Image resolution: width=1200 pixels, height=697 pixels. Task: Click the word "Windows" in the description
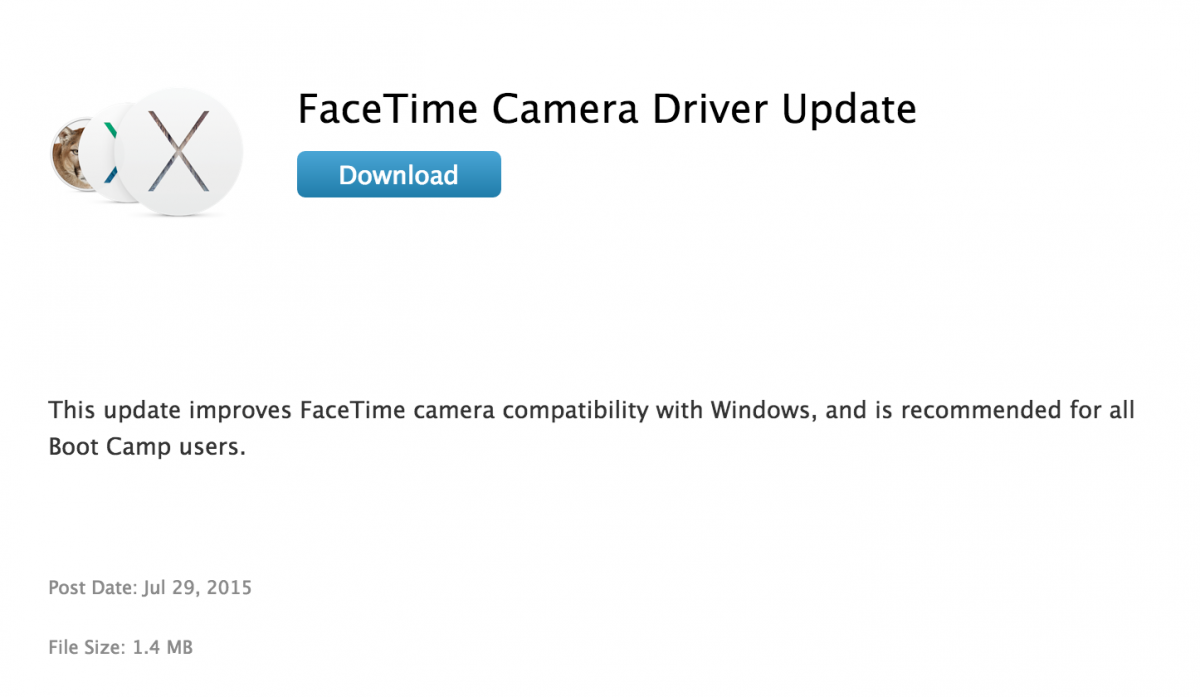click(763, 411)
